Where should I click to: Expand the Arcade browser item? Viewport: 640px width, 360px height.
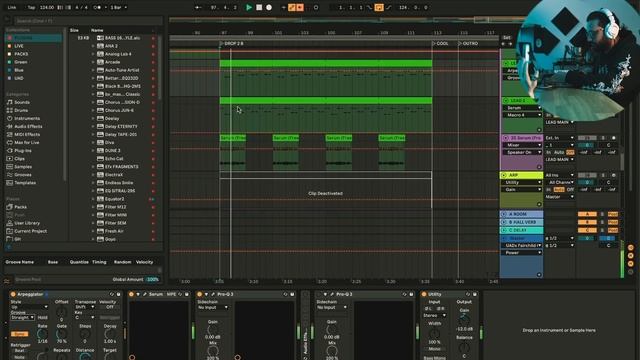pos(93,62)
